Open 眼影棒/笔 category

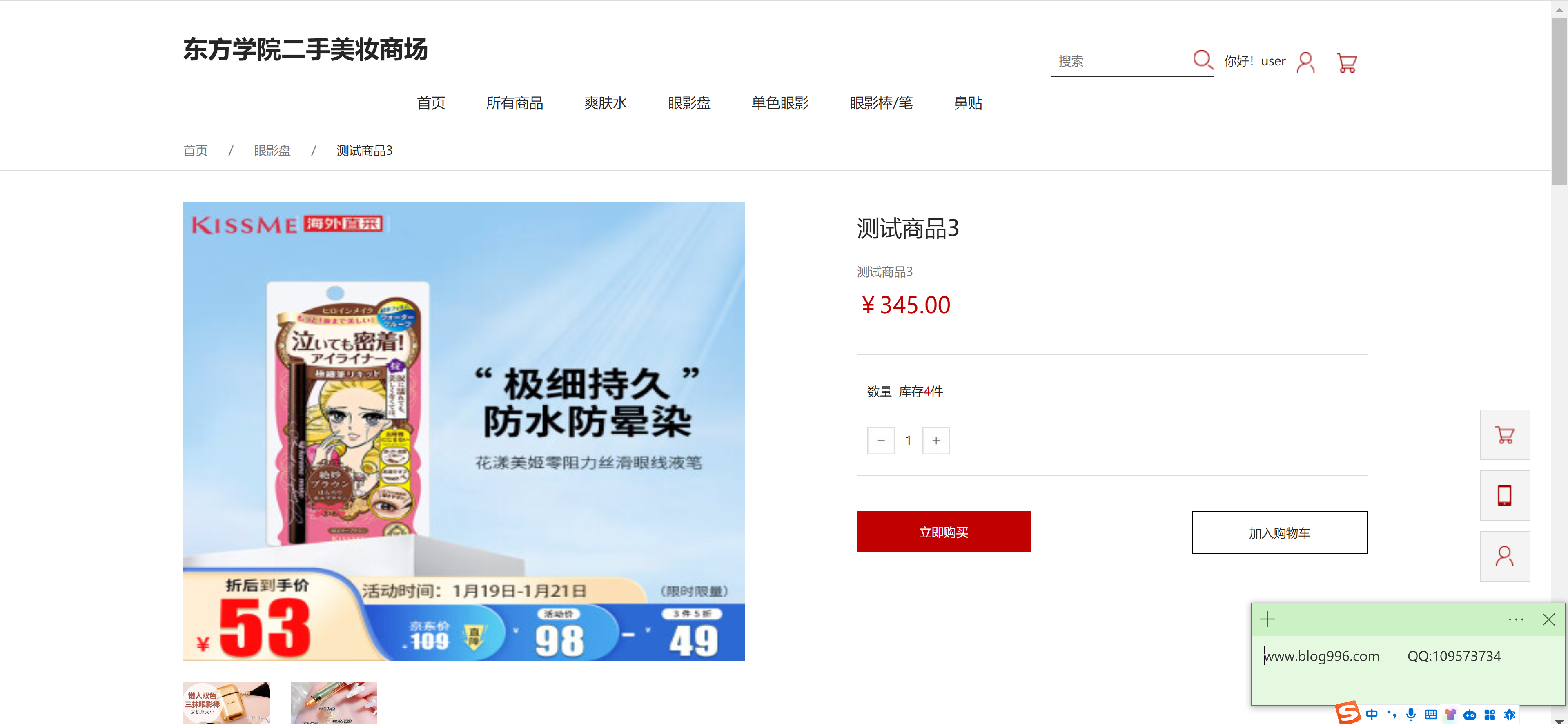pyautogui.click(x=881, y=103)
